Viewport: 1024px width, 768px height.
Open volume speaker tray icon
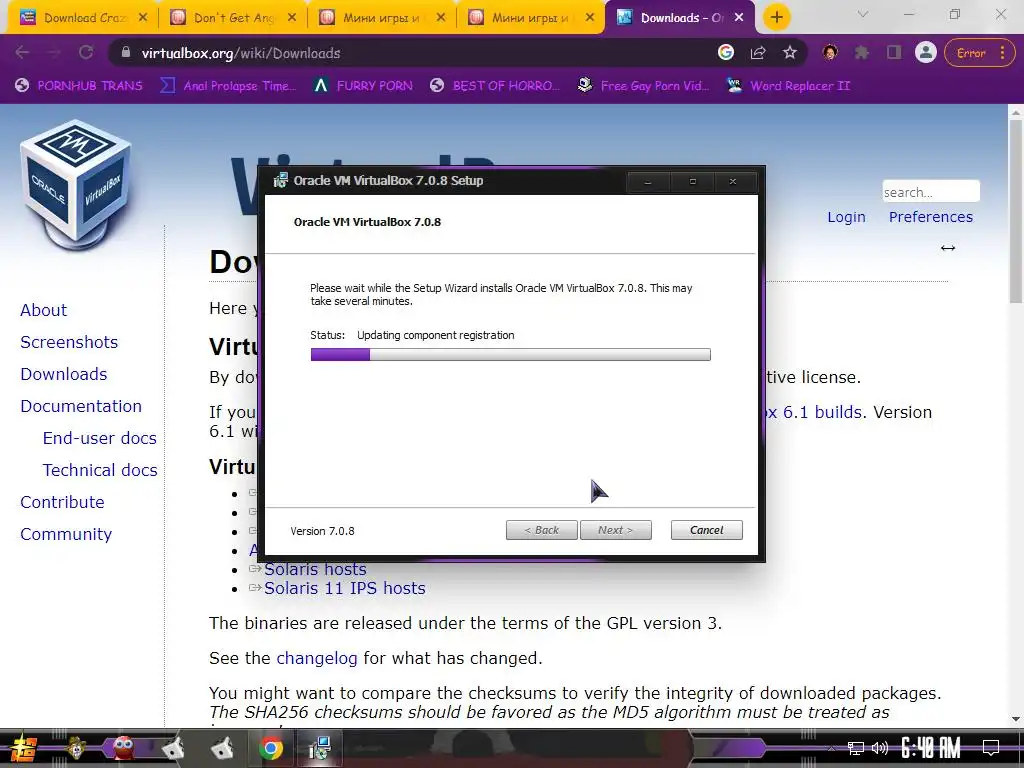point(880,748)
